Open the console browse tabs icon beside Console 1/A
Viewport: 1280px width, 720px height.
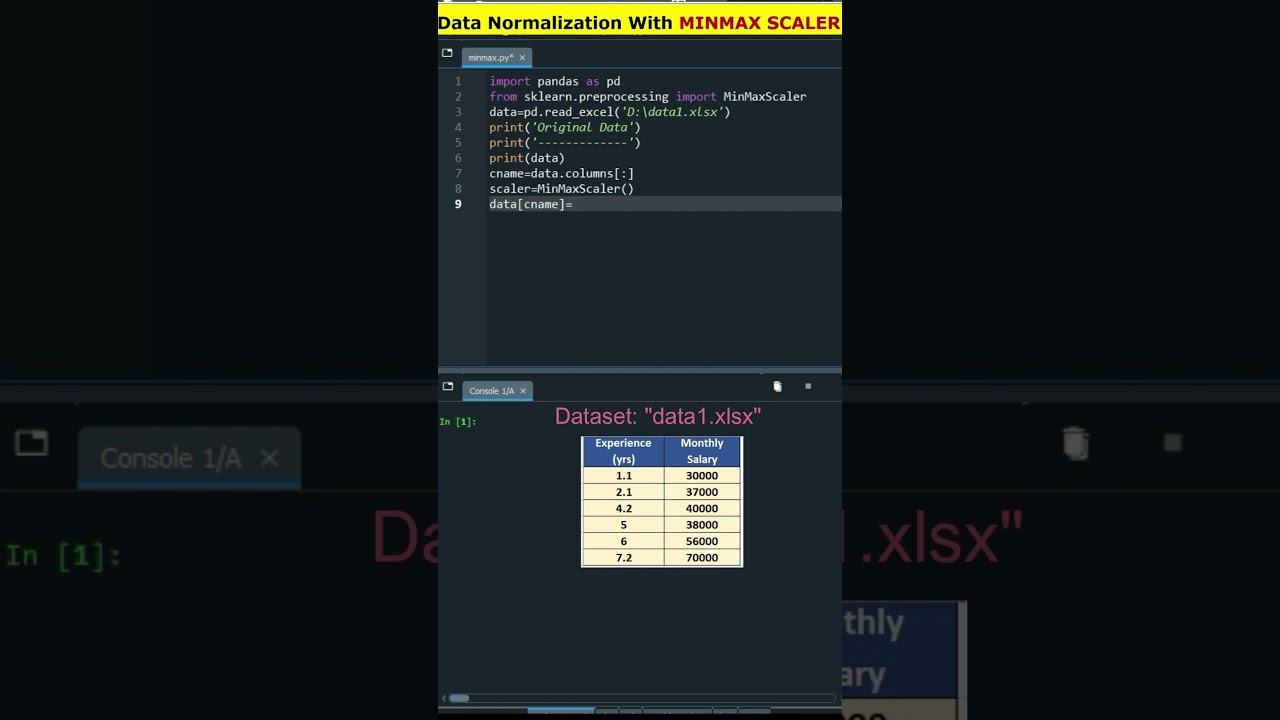(x=447, y=386)
